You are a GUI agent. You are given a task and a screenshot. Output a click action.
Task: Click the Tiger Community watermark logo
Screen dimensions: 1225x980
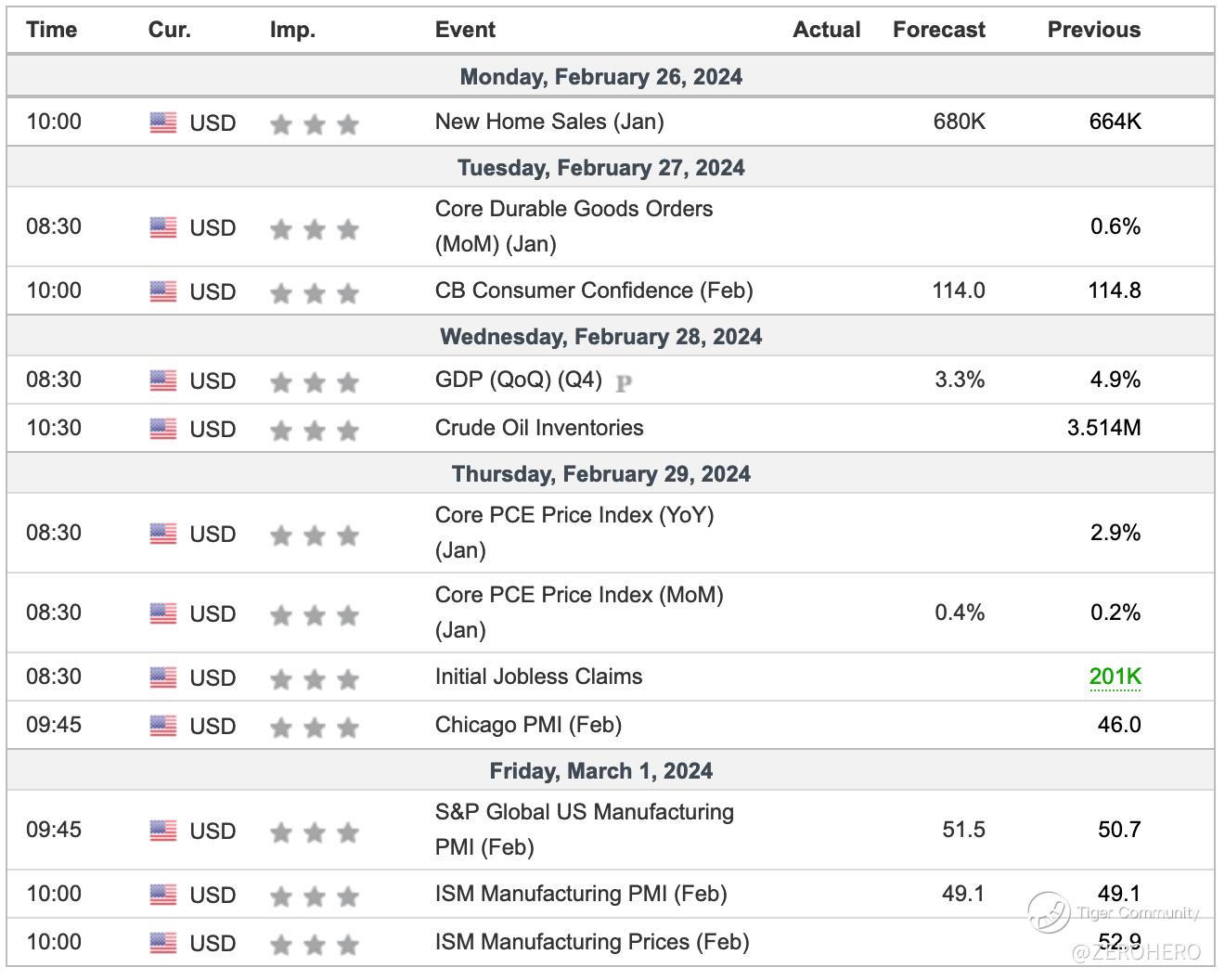tap(1049, 911)
